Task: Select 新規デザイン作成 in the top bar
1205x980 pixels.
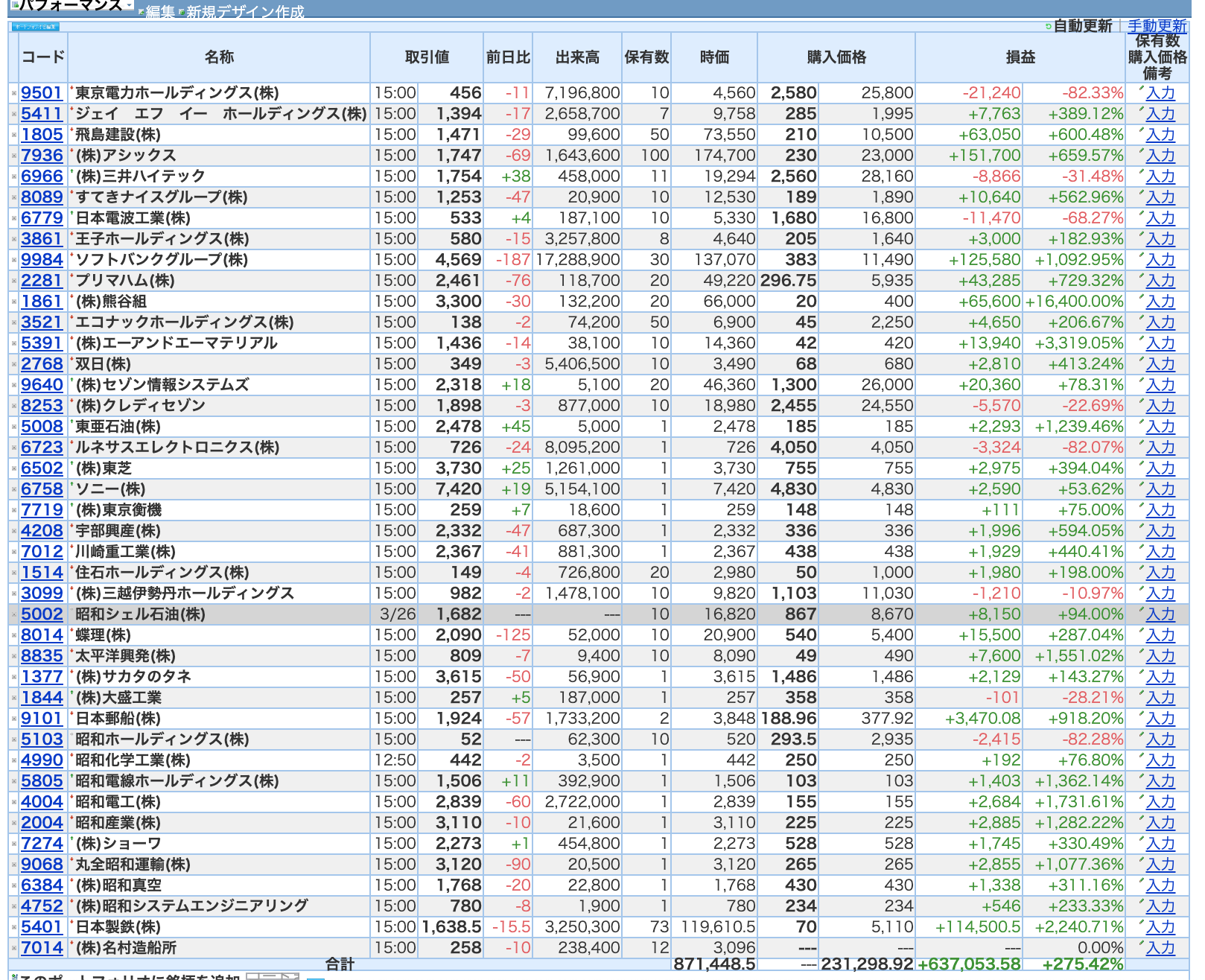Action: tap(245, 12)
